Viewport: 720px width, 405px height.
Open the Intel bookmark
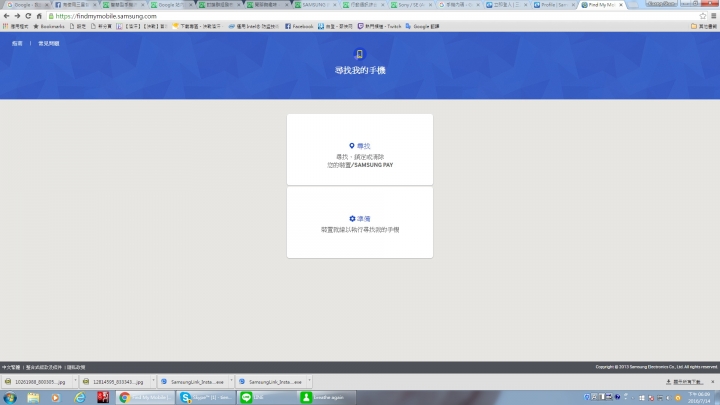point(253,26)
